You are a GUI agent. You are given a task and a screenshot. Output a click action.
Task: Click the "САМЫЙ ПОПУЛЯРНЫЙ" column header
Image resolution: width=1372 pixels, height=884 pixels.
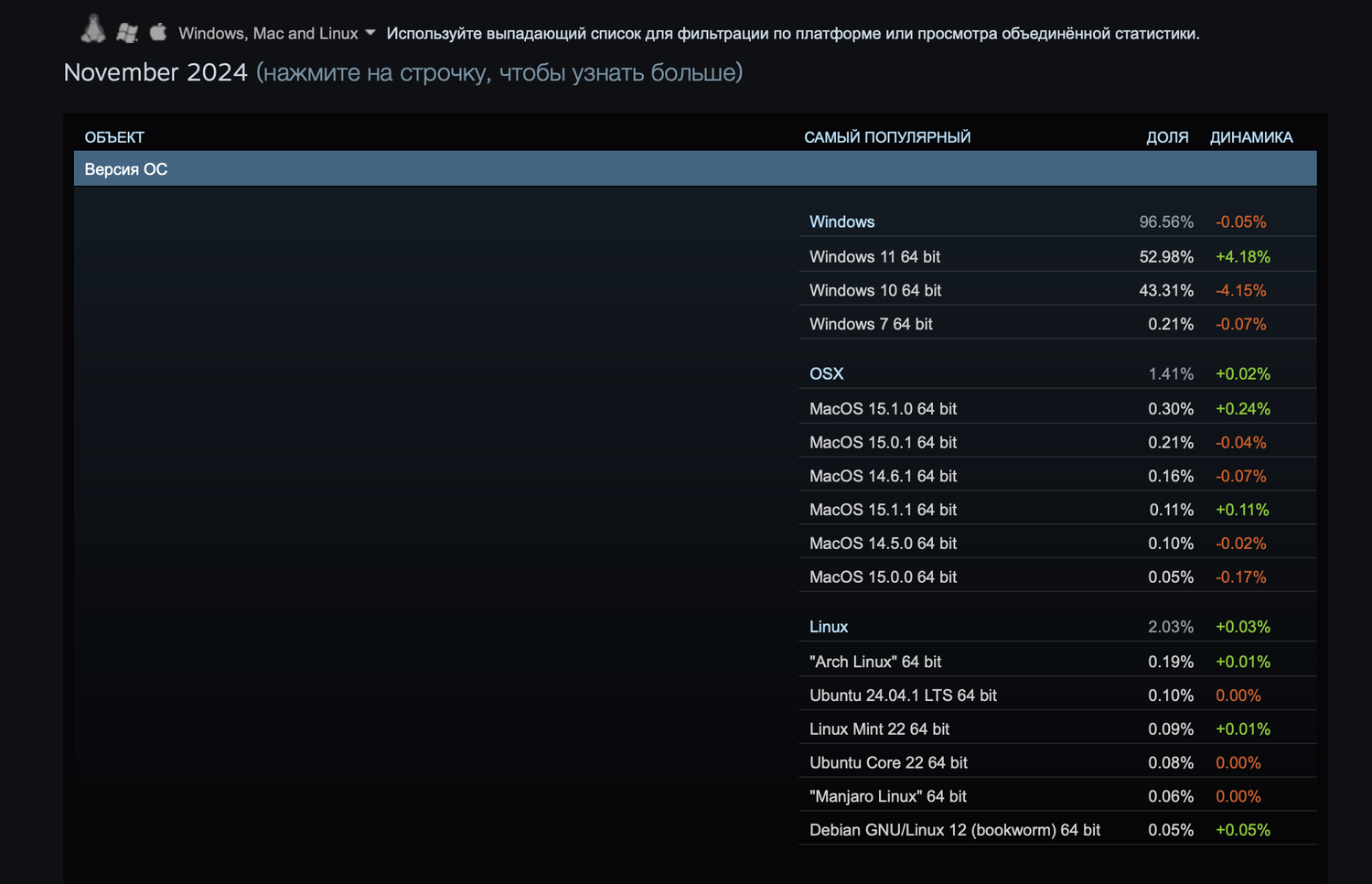(887, 137)
